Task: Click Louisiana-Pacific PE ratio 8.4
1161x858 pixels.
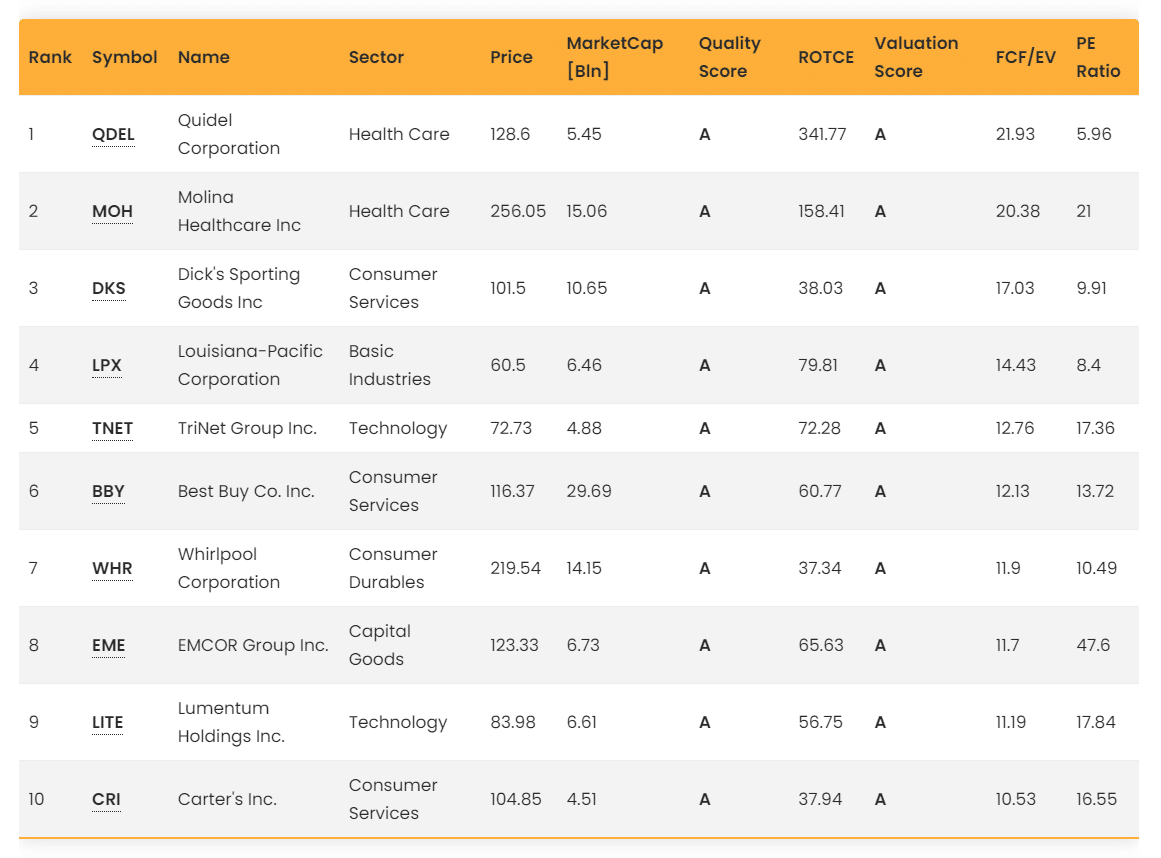Action: pyautogui.click(x=1088, y=365)
